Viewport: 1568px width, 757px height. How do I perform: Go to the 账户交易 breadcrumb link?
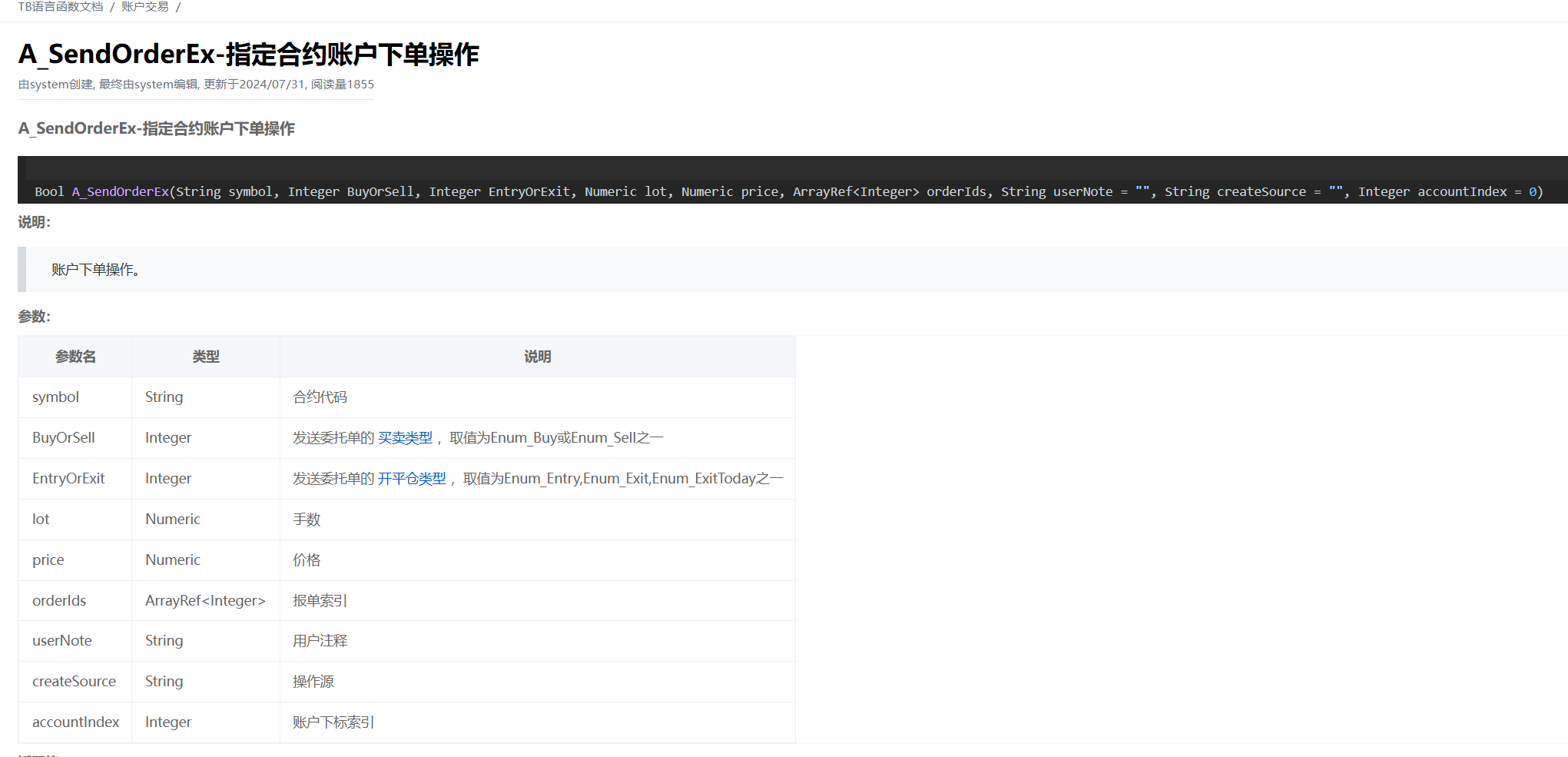[144, 7]
